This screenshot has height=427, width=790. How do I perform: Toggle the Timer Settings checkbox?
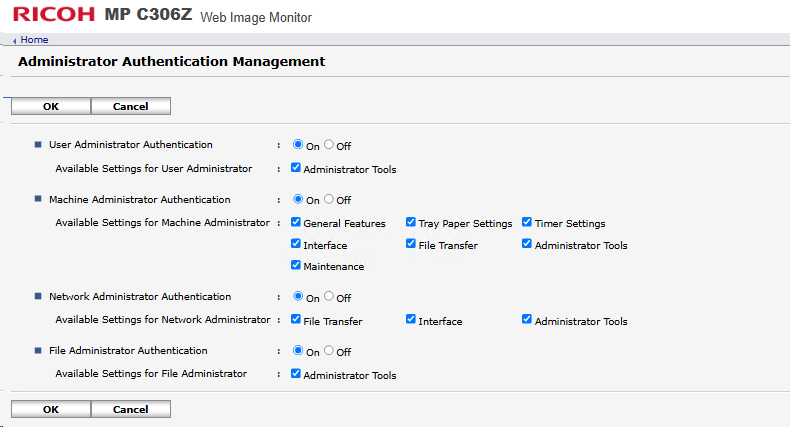click(526, 222)
